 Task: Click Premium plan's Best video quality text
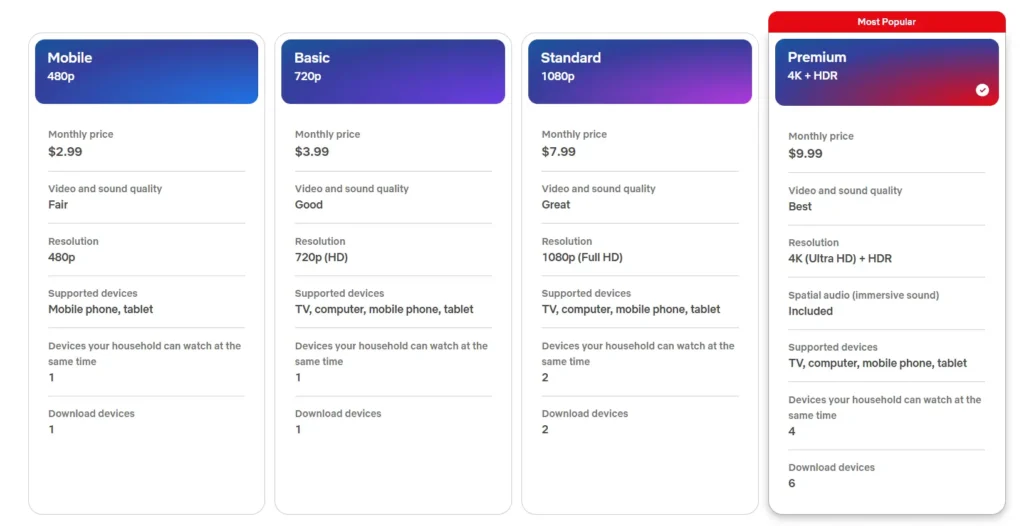click(800, 207)
